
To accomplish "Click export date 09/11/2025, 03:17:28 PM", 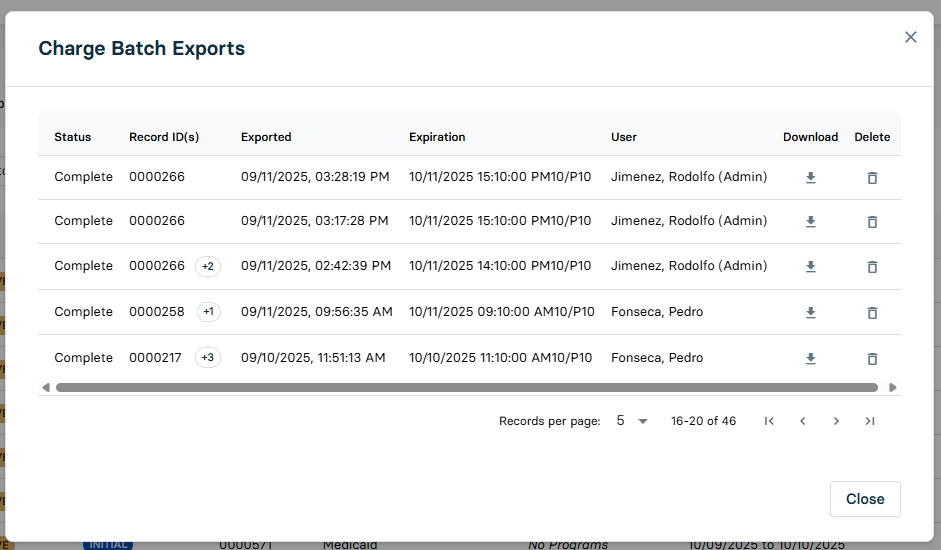I will (x=314, y=220).
